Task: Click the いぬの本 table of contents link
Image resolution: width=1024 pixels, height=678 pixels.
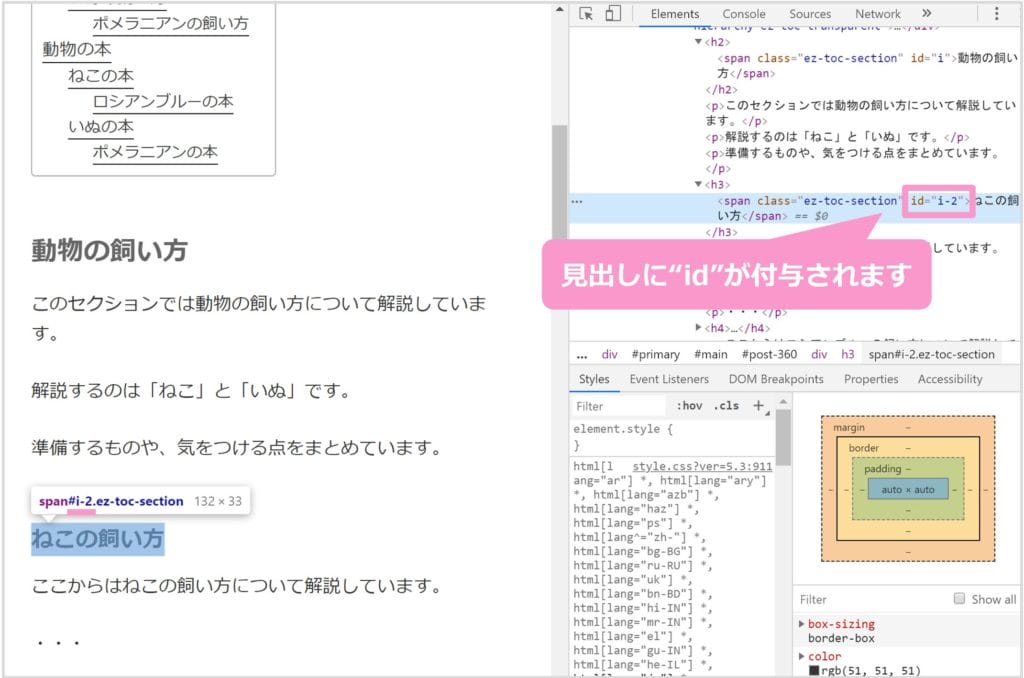Action: click(x=101, y=127)
